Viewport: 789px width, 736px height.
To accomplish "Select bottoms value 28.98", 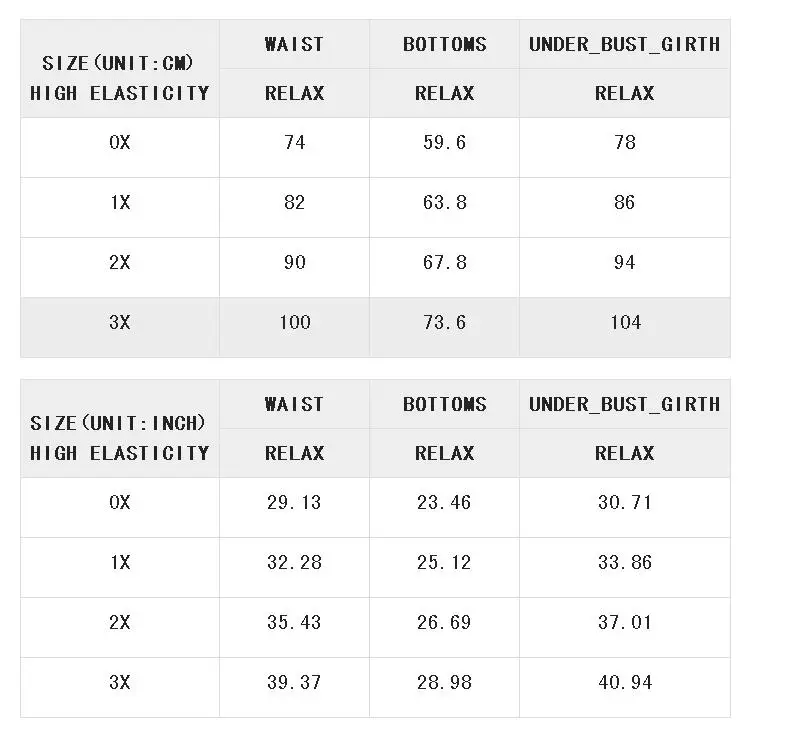I will point(444,682).
